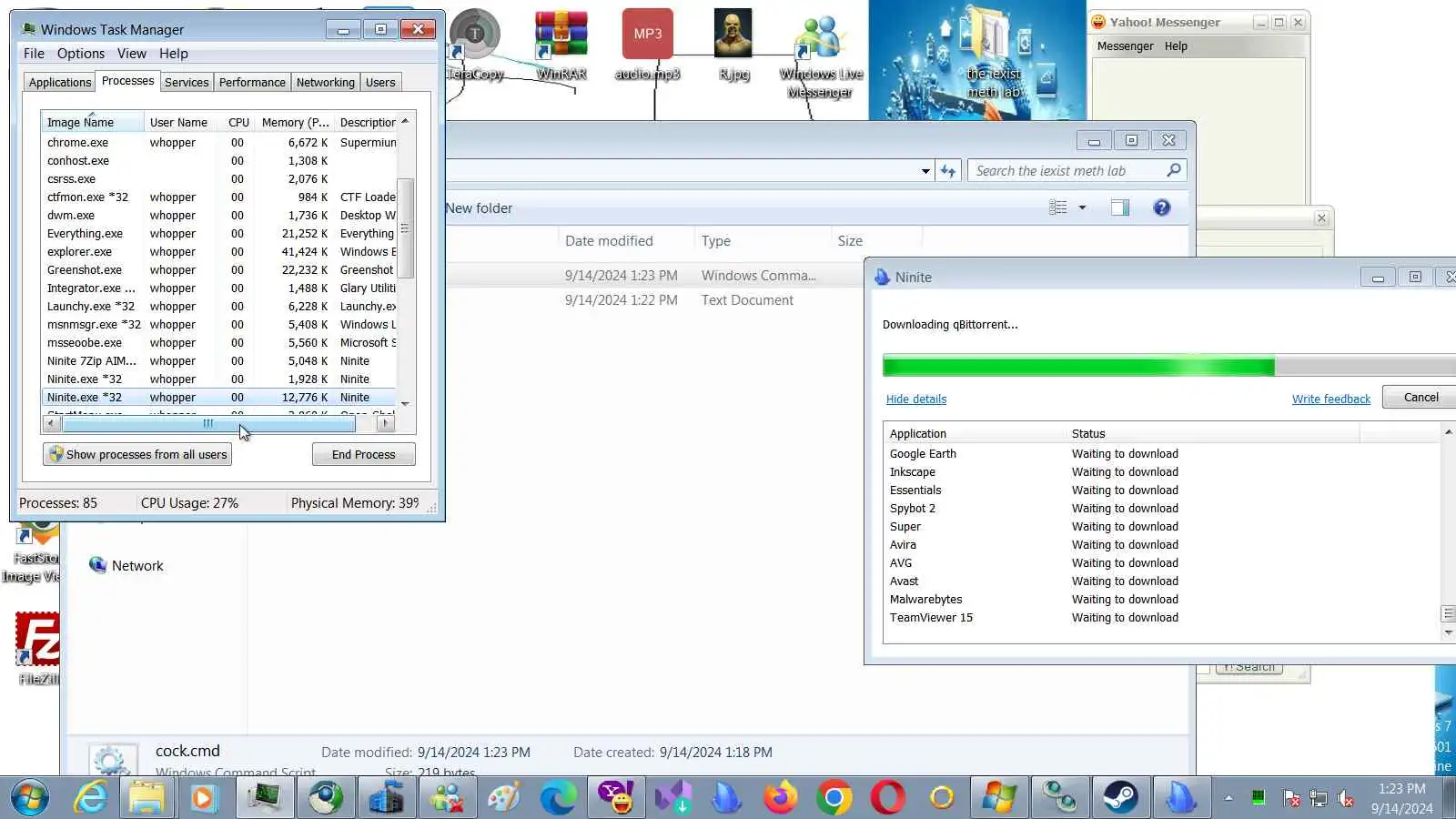The height and width of the screenshot is (819, 1456).
Task: Show hidden tray icons arrow
Action: [1228, 799]
